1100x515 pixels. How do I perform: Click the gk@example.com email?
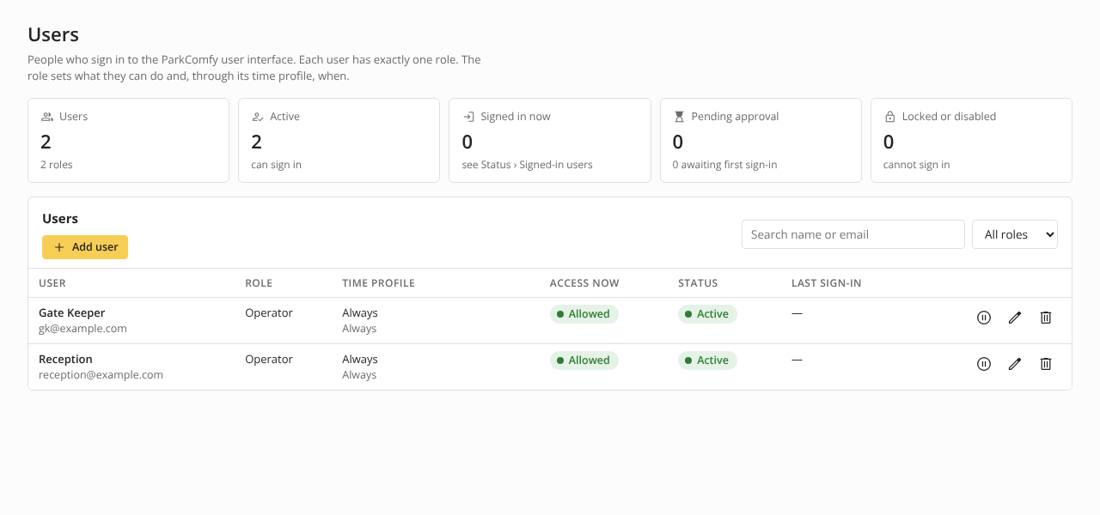83,328
